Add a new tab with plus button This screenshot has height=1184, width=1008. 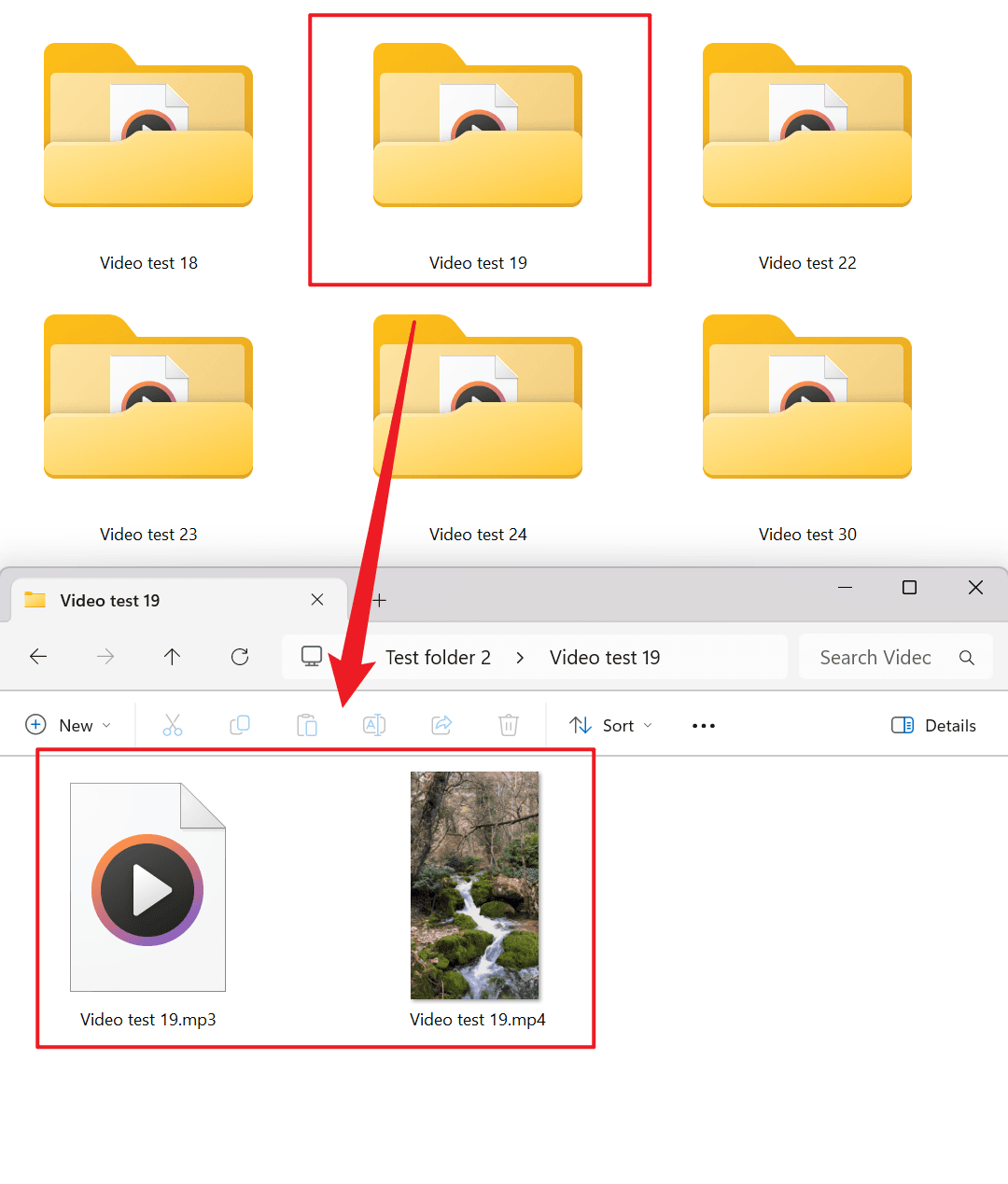pos(379,600)
